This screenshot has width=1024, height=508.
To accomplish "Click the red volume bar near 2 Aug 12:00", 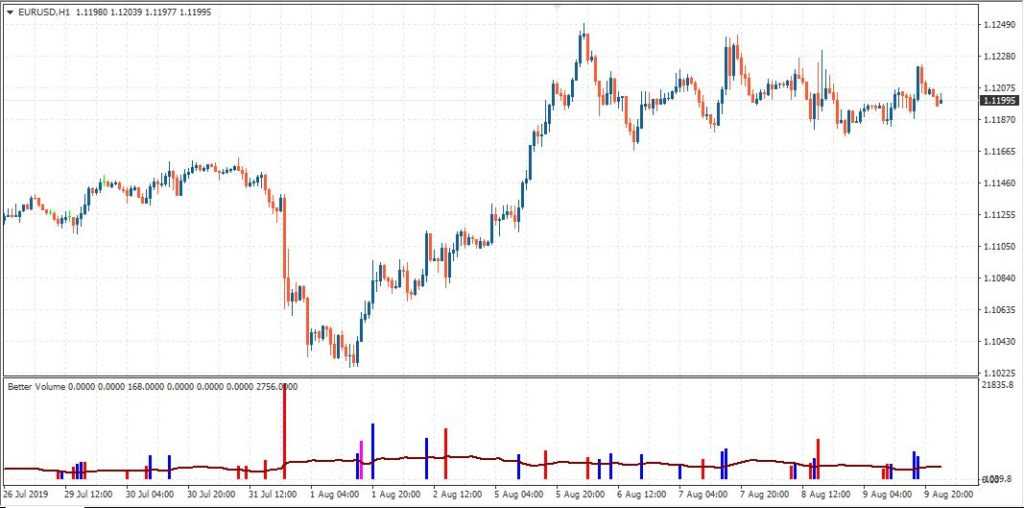I will click(445, 452).
